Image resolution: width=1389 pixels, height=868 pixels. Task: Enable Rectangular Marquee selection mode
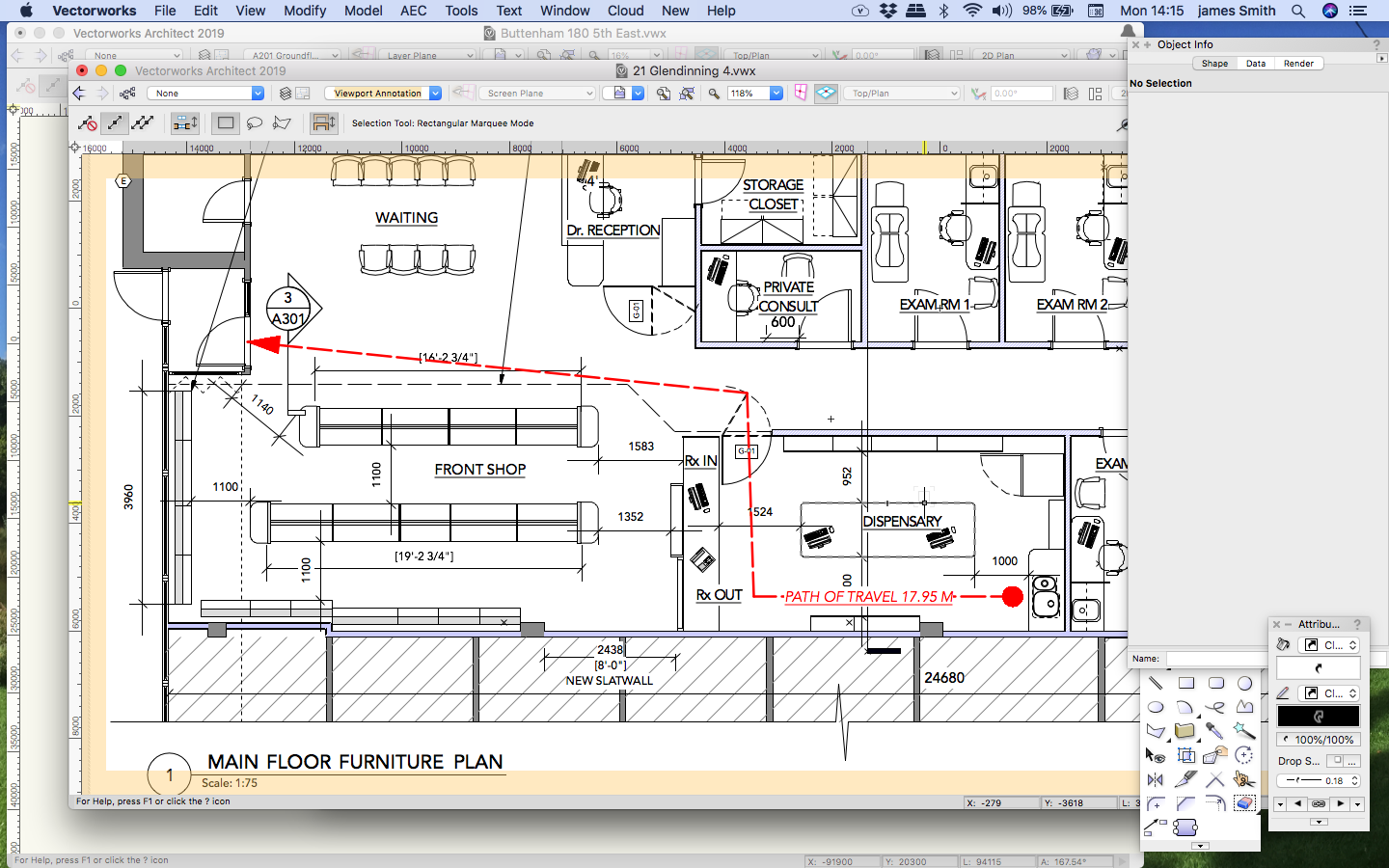coord(226,122)
